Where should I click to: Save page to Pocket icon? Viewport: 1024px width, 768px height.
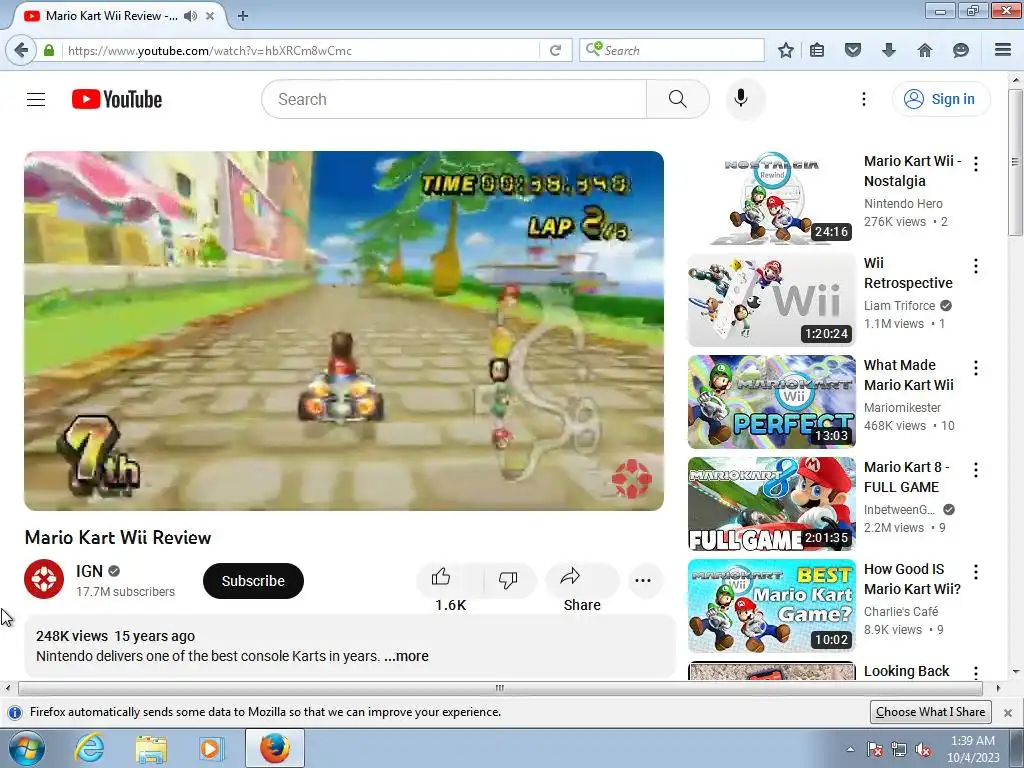pyautogui.click(x=853, y=50)
